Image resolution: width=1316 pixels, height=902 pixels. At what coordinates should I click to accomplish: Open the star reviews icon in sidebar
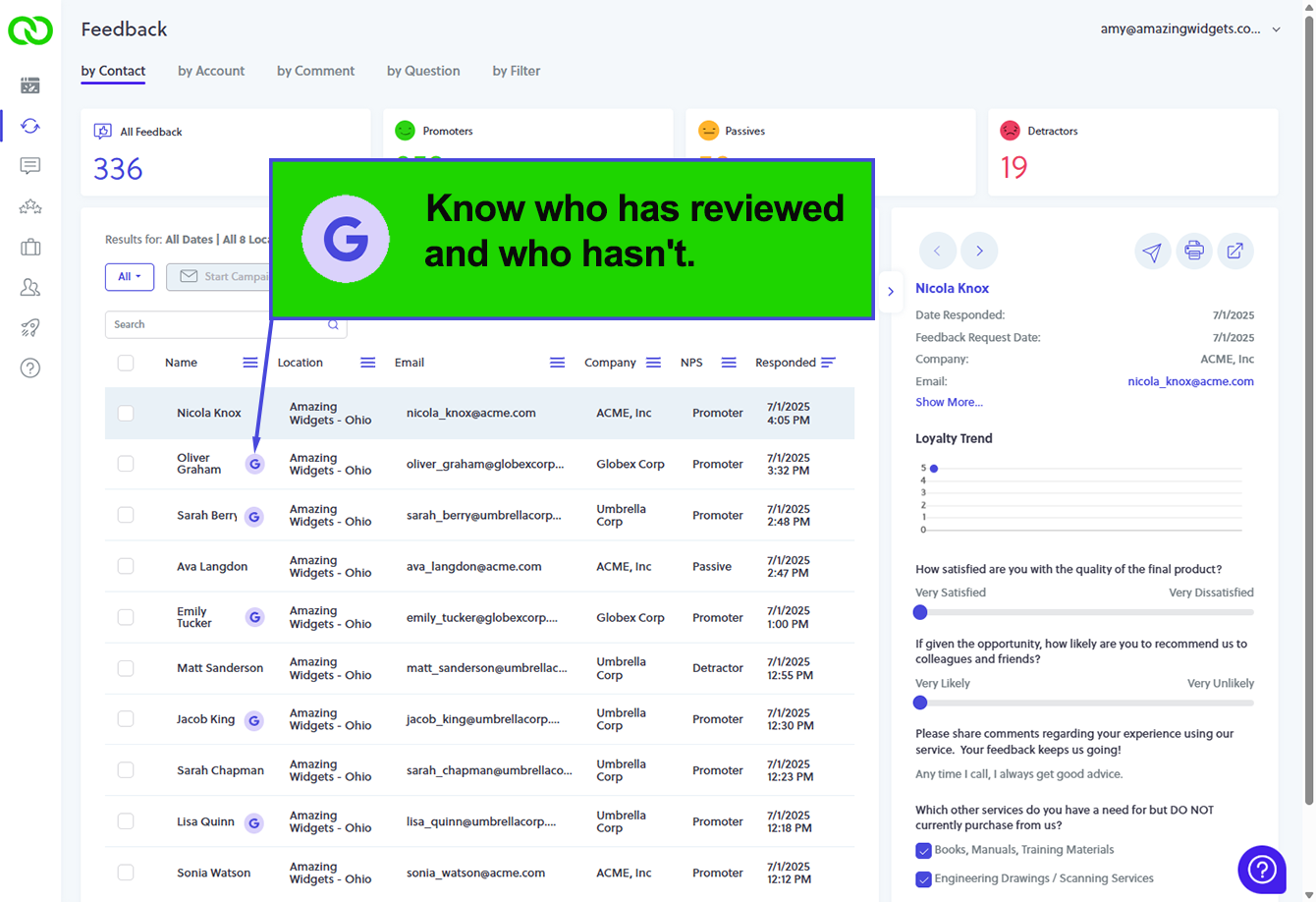[30, 206]
